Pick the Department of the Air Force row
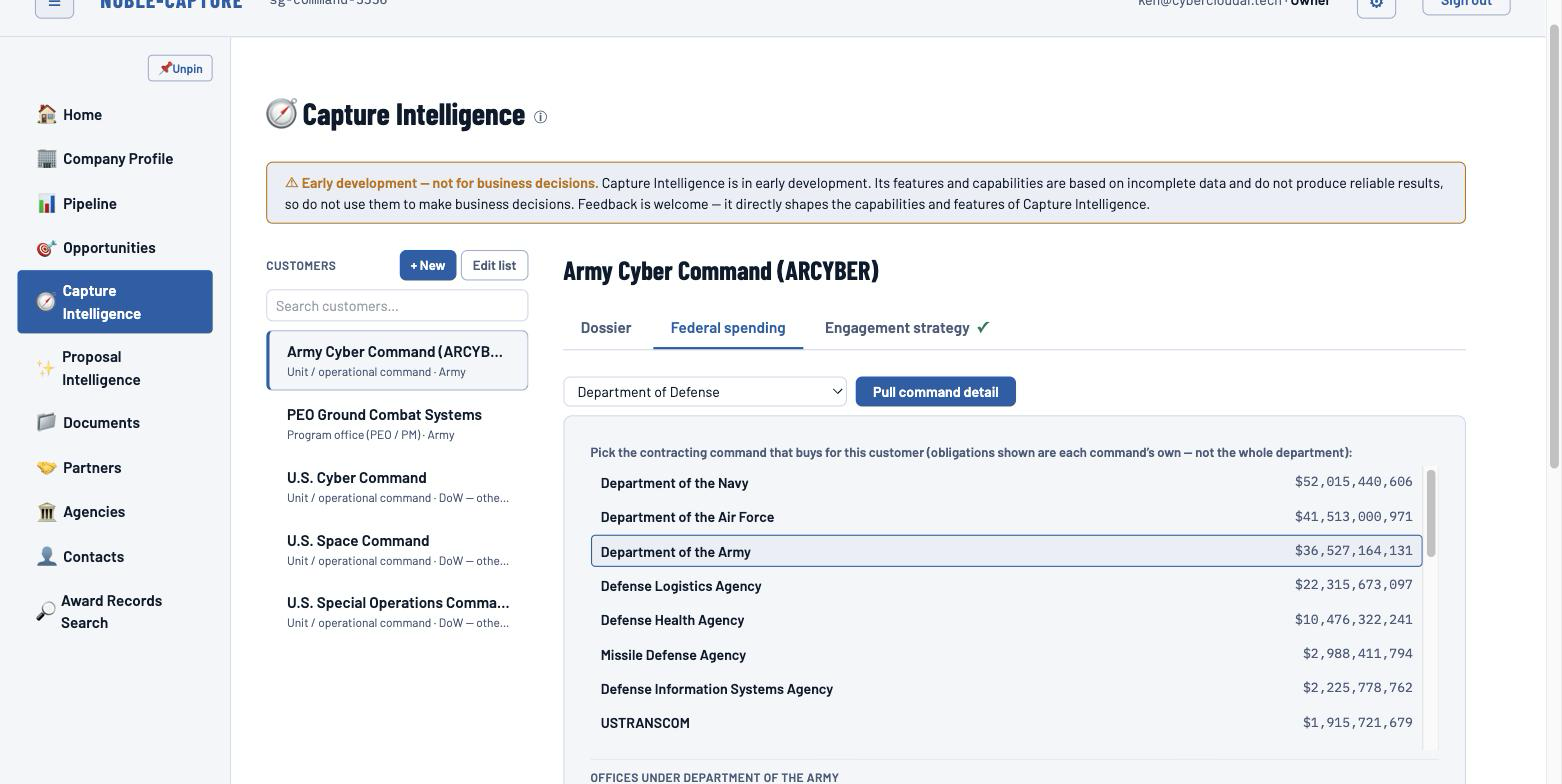1562x784 pixels. 1006,517
